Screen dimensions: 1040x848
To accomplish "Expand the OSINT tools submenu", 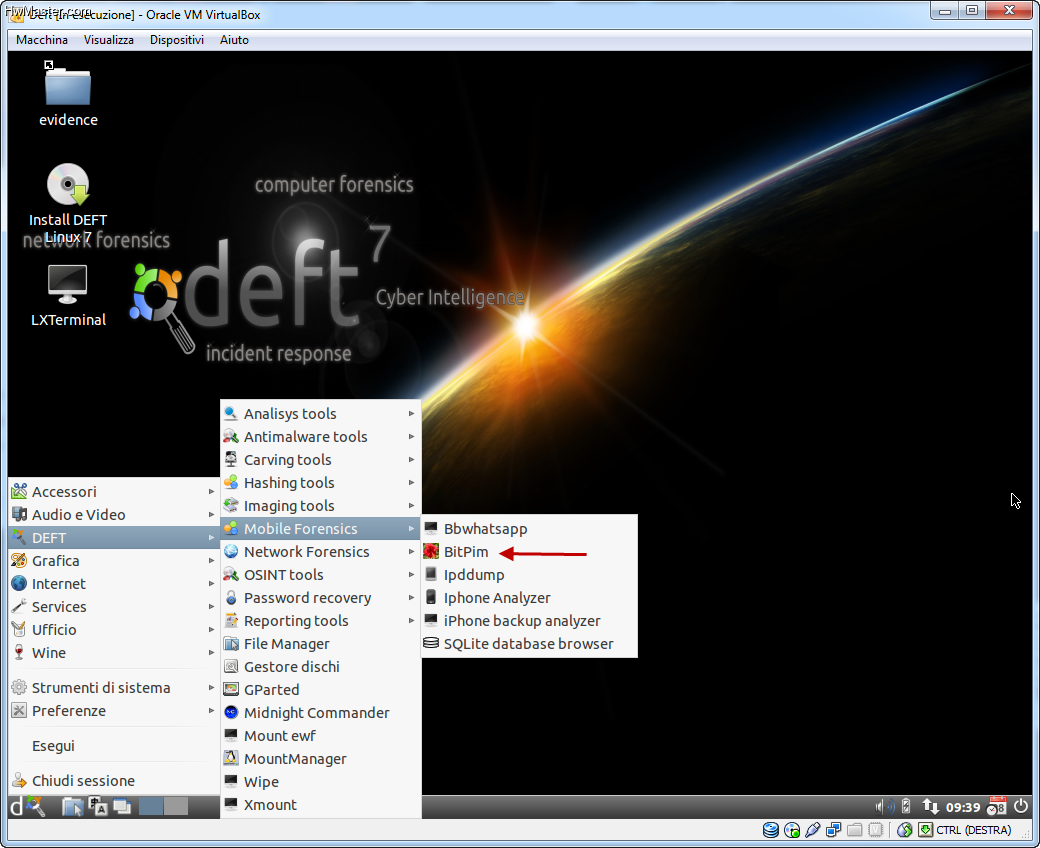I will tap(321, 575).
